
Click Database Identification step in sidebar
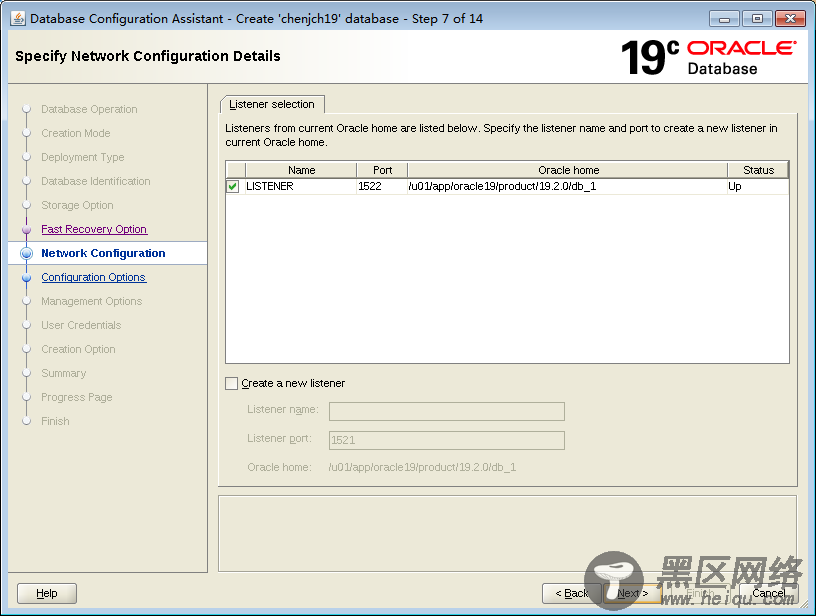tap(96, 181)
